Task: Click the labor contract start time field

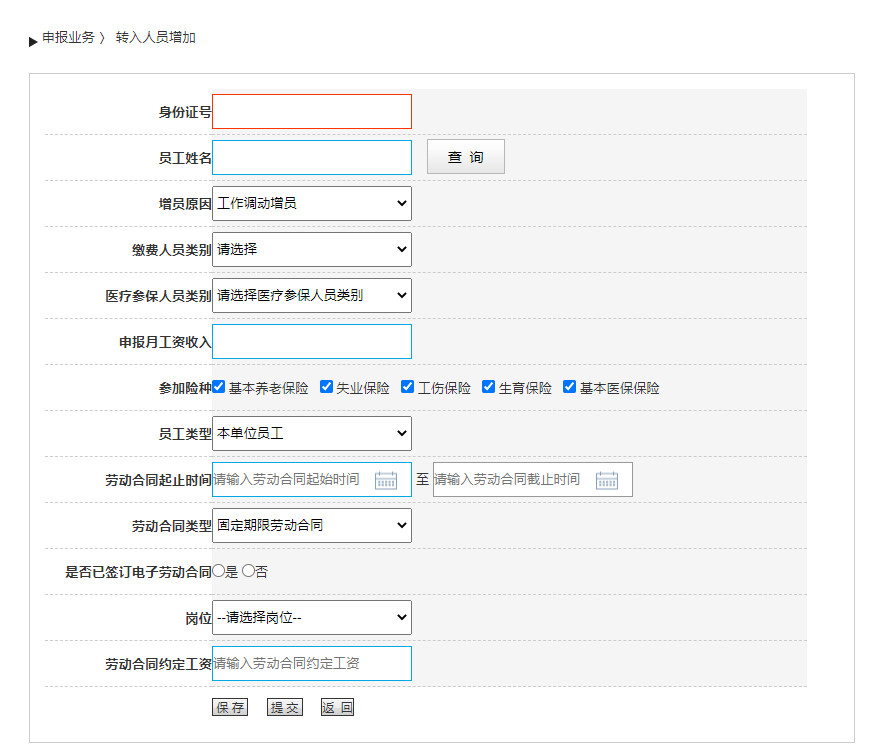Action: (x=312, y=479)
